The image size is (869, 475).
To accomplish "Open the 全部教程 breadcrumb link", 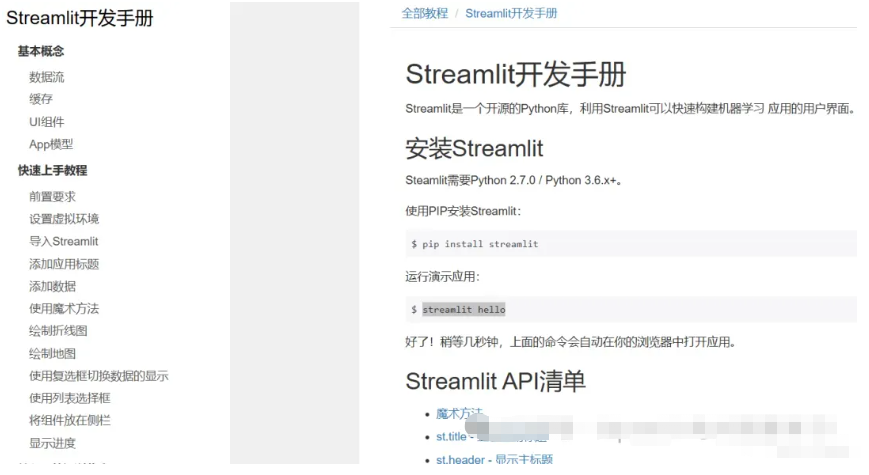I will pos(425,13).
